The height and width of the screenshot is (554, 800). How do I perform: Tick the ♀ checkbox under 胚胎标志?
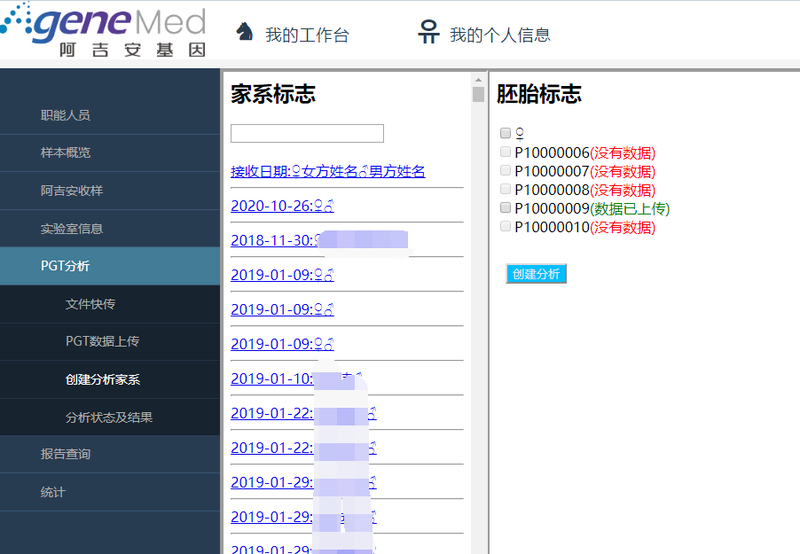point(505,133)
